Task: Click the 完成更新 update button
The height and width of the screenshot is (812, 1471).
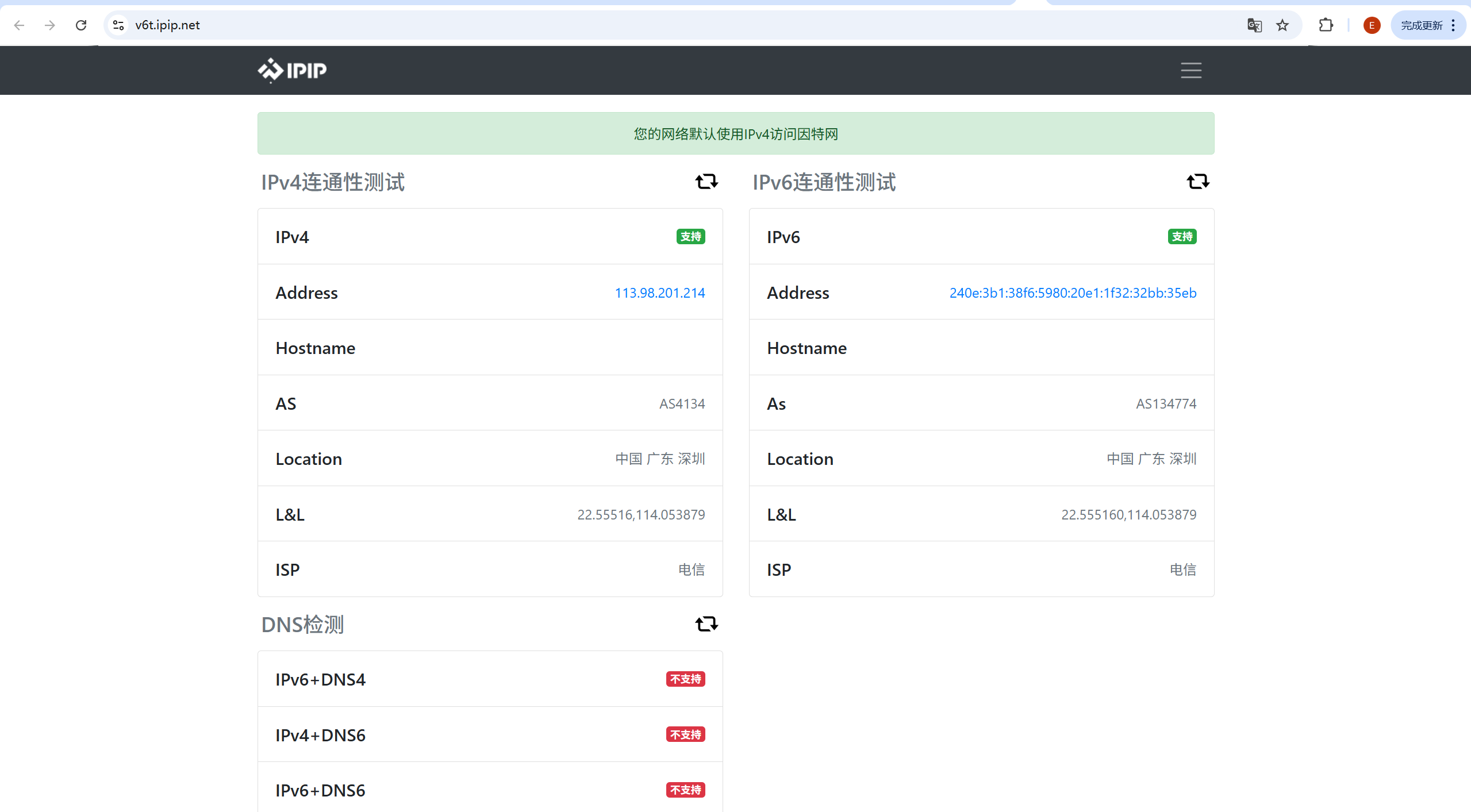Action: pos(1422,25)
